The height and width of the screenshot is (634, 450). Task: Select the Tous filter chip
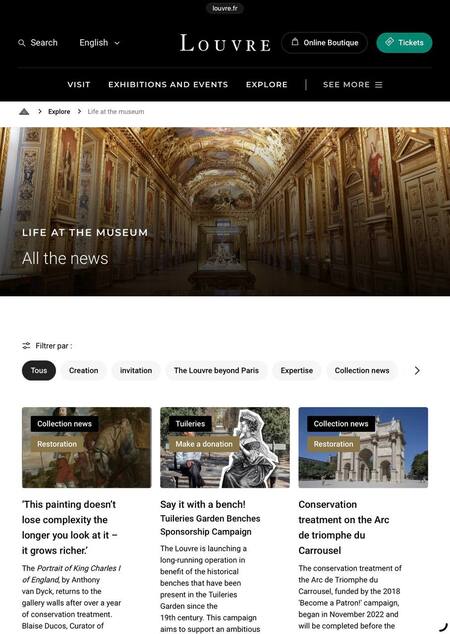[x=39, y=370]
